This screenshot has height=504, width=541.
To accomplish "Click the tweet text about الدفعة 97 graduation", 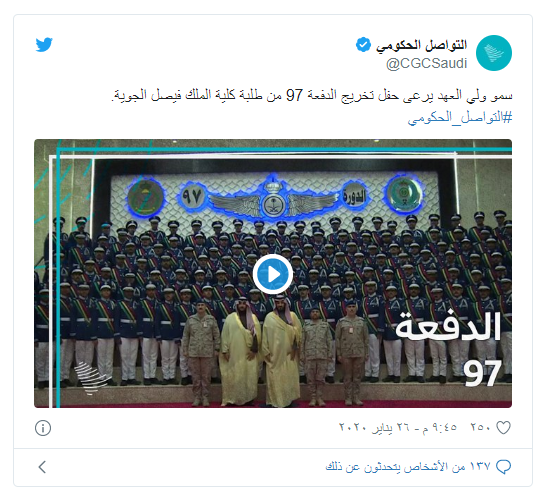I will click(312, 95).
